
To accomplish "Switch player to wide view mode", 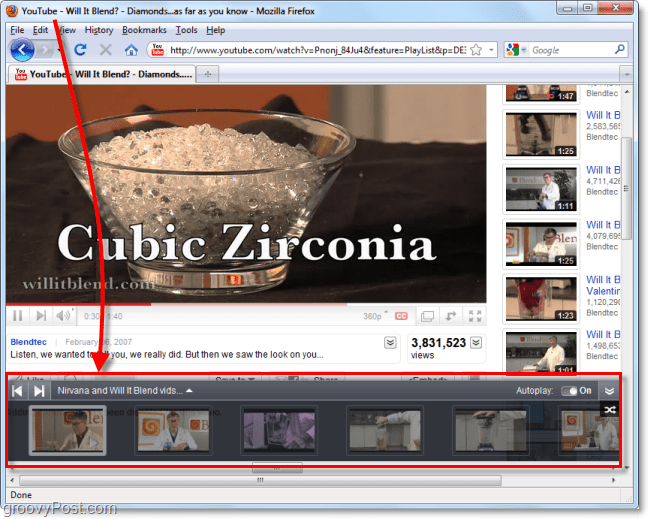I will 428,317.
